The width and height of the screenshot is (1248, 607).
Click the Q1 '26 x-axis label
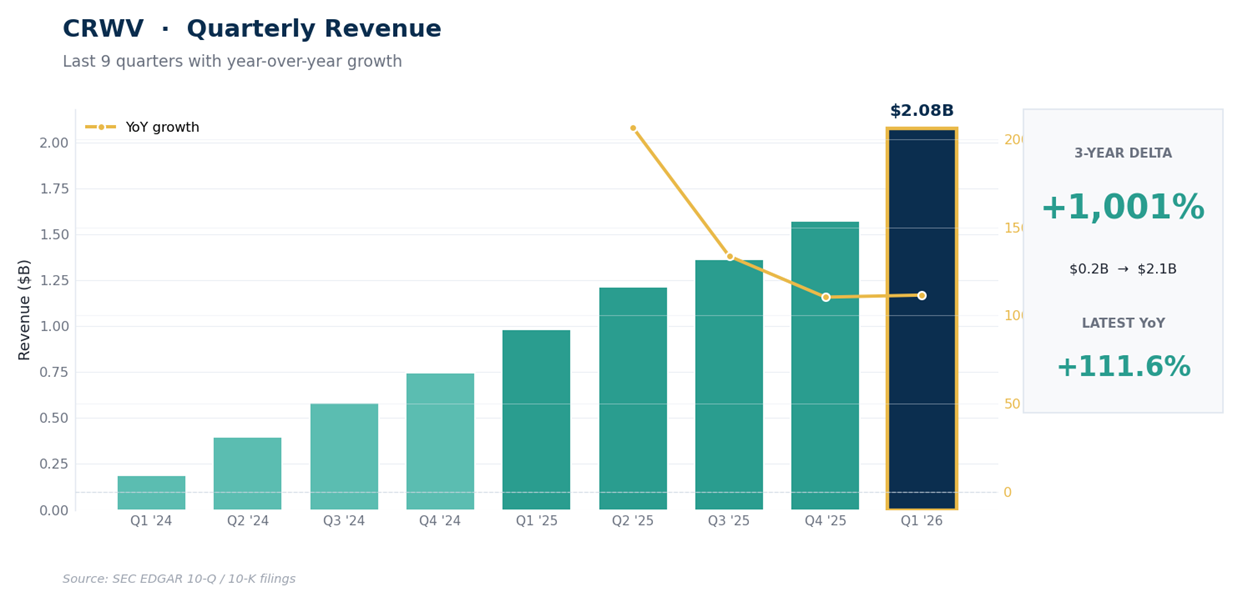coord(921,521)
